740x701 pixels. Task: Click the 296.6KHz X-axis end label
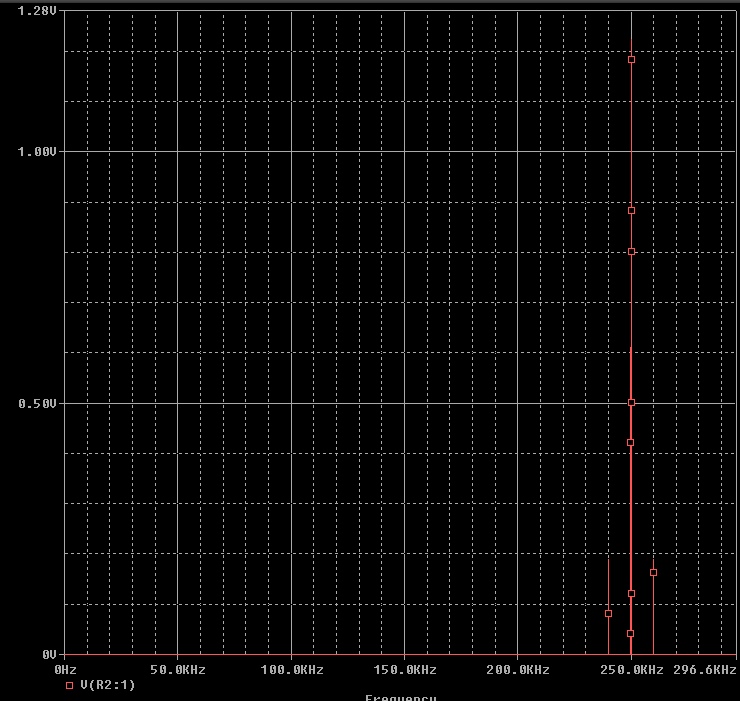coord(704,669)
